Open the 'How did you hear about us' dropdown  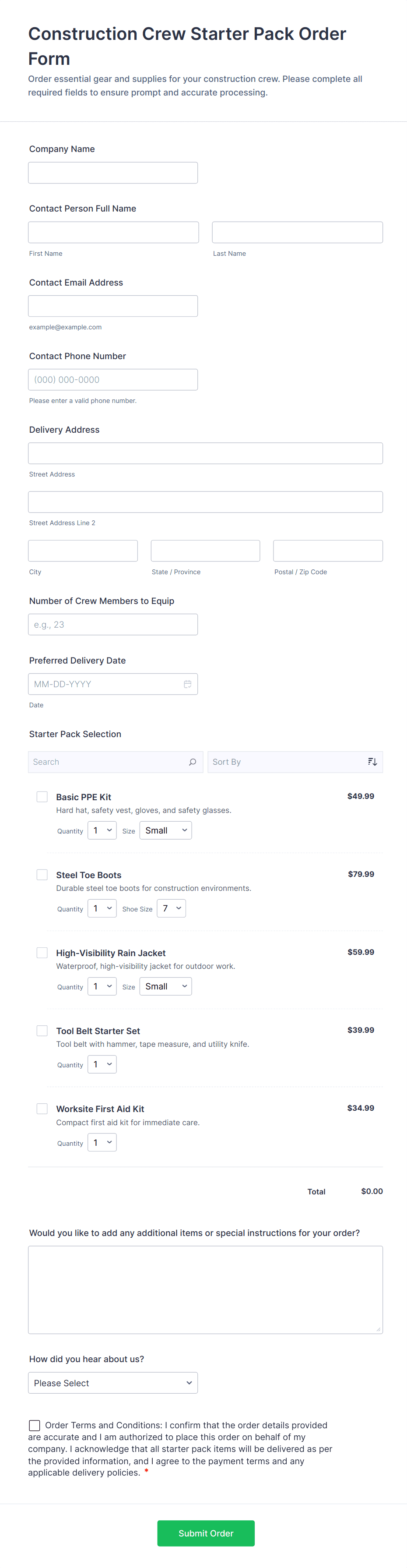click(112, 1383)
